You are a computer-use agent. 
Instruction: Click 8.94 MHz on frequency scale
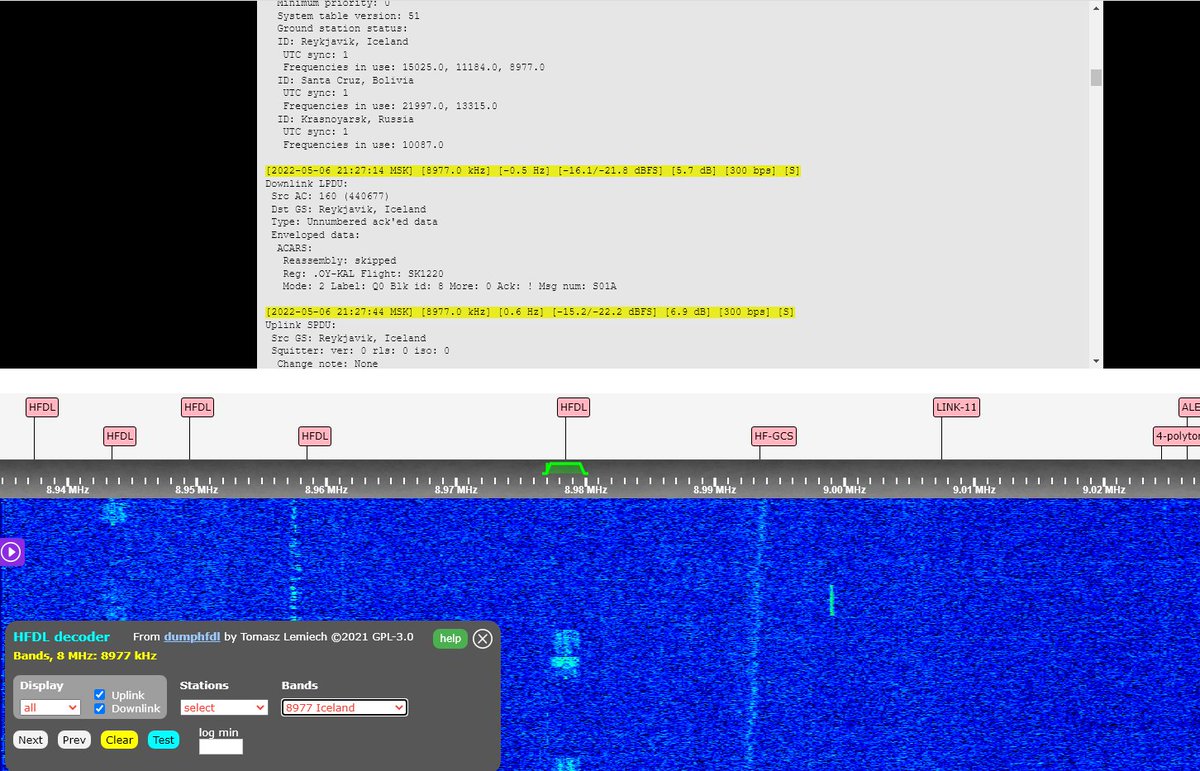[x=67, y=490]
